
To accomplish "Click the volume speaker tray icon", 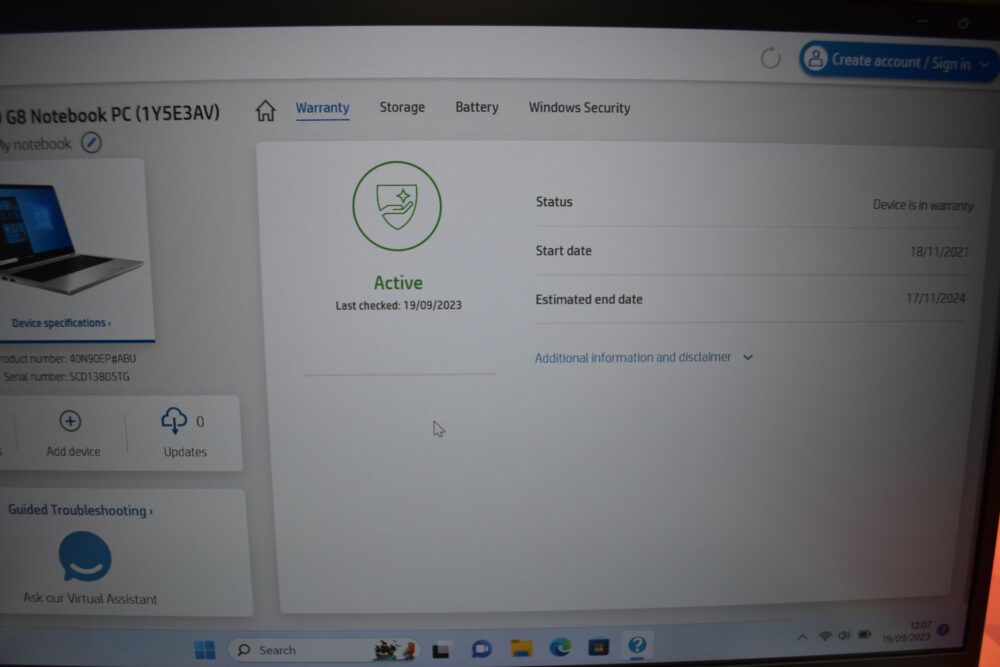I will coord(844,635).
